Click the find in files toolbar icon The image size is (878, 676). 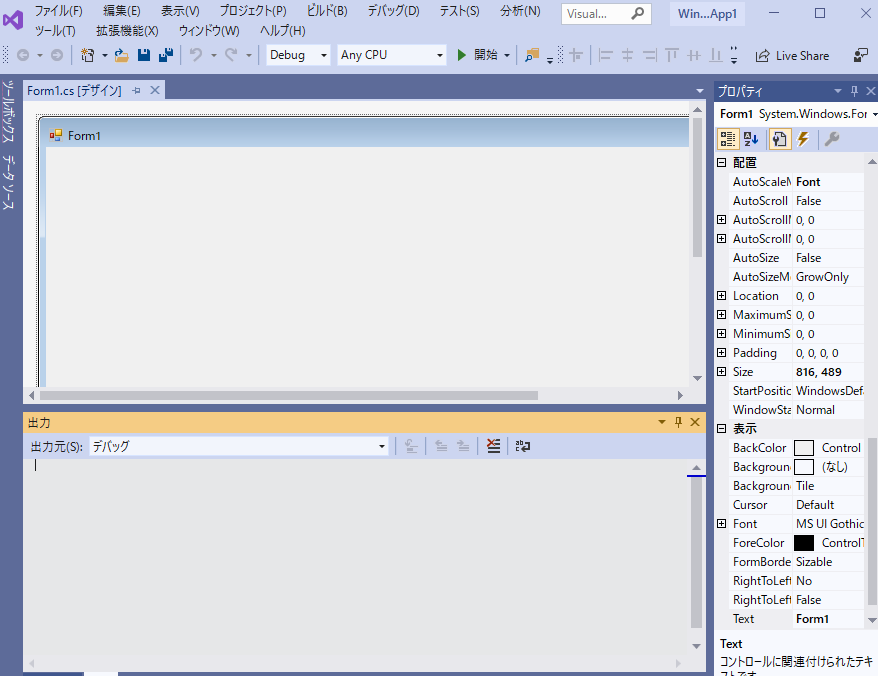click(x=531, y=55)
